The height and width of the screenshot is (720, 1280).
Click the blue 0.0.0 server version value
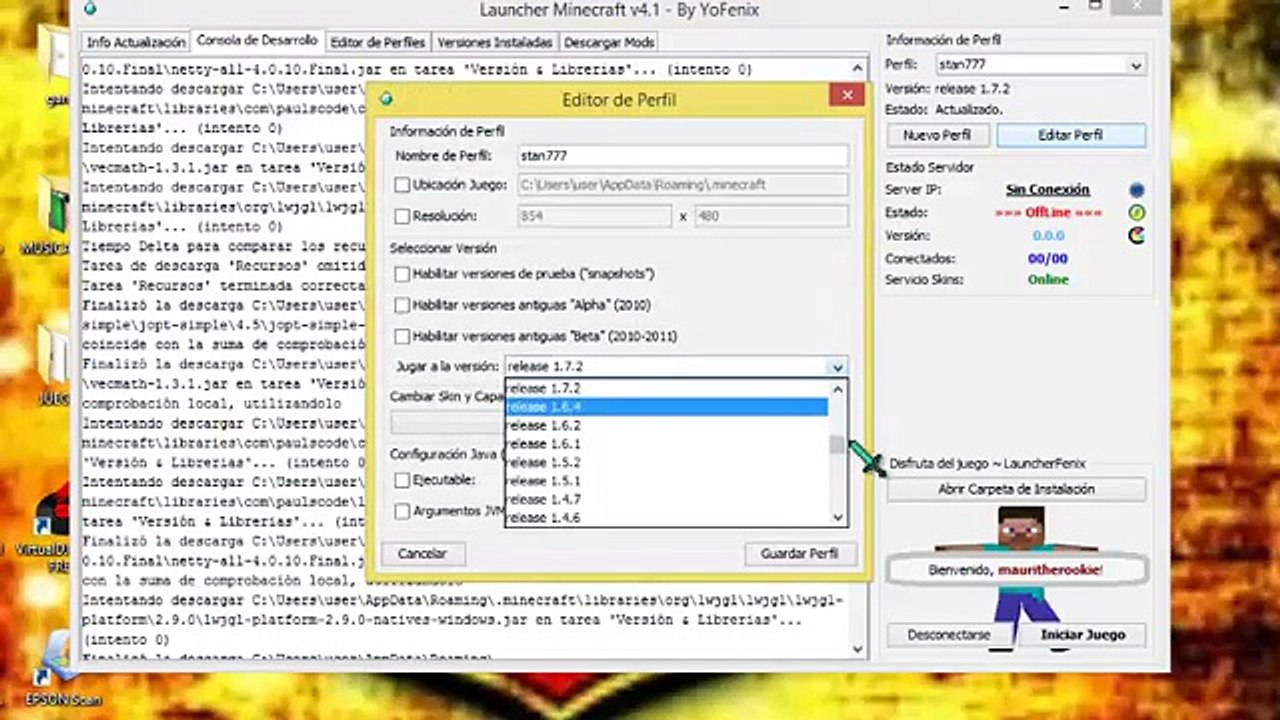[x=1048, y=236]
